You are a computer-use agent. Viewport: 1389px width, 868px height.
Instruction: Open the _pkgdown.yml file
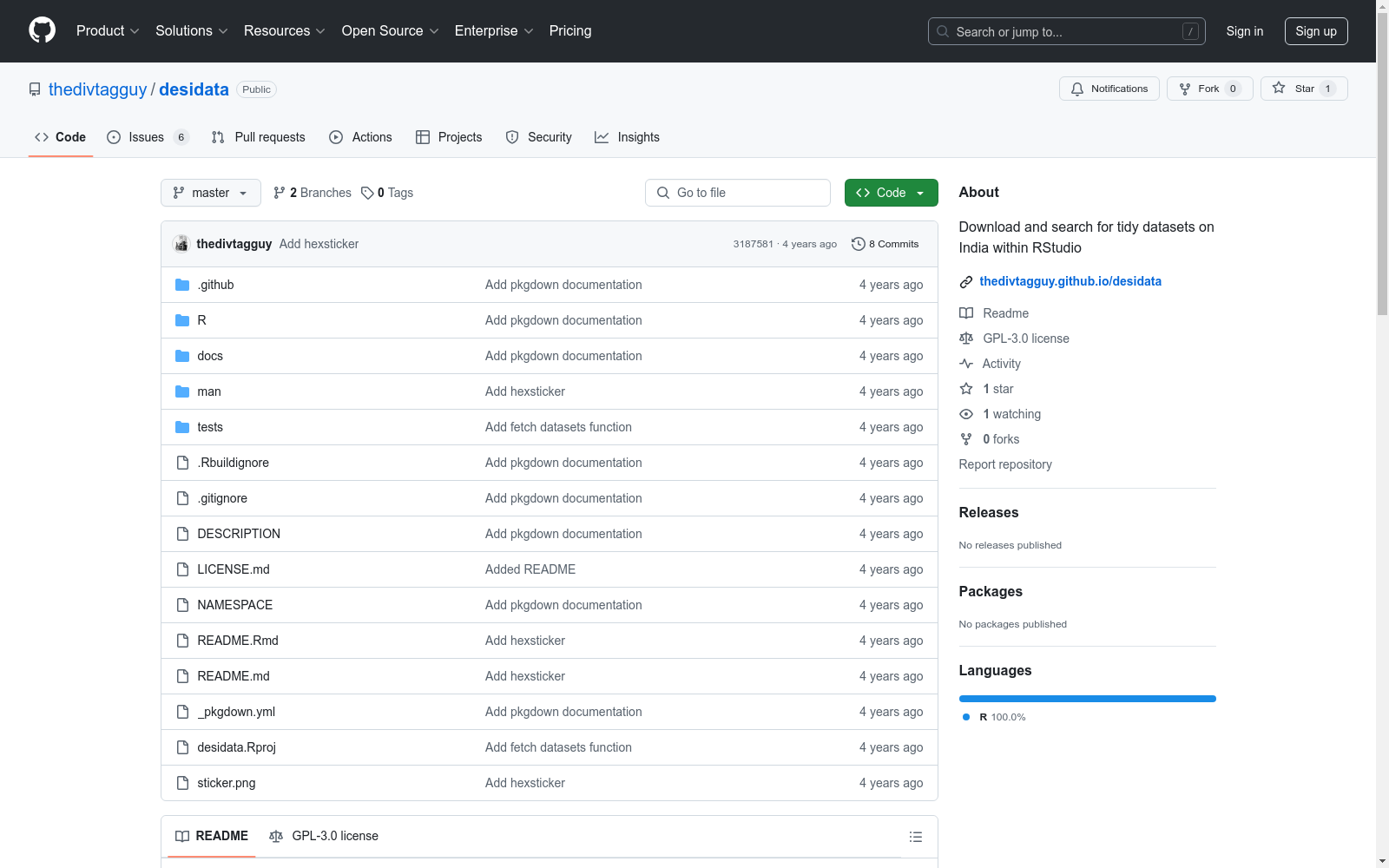(x=236, y=712)
